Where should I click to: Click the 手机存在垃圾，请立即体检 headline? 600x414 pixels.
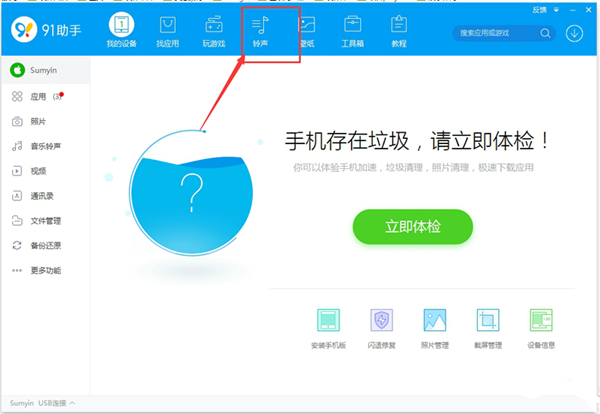(x=417, y=140)
